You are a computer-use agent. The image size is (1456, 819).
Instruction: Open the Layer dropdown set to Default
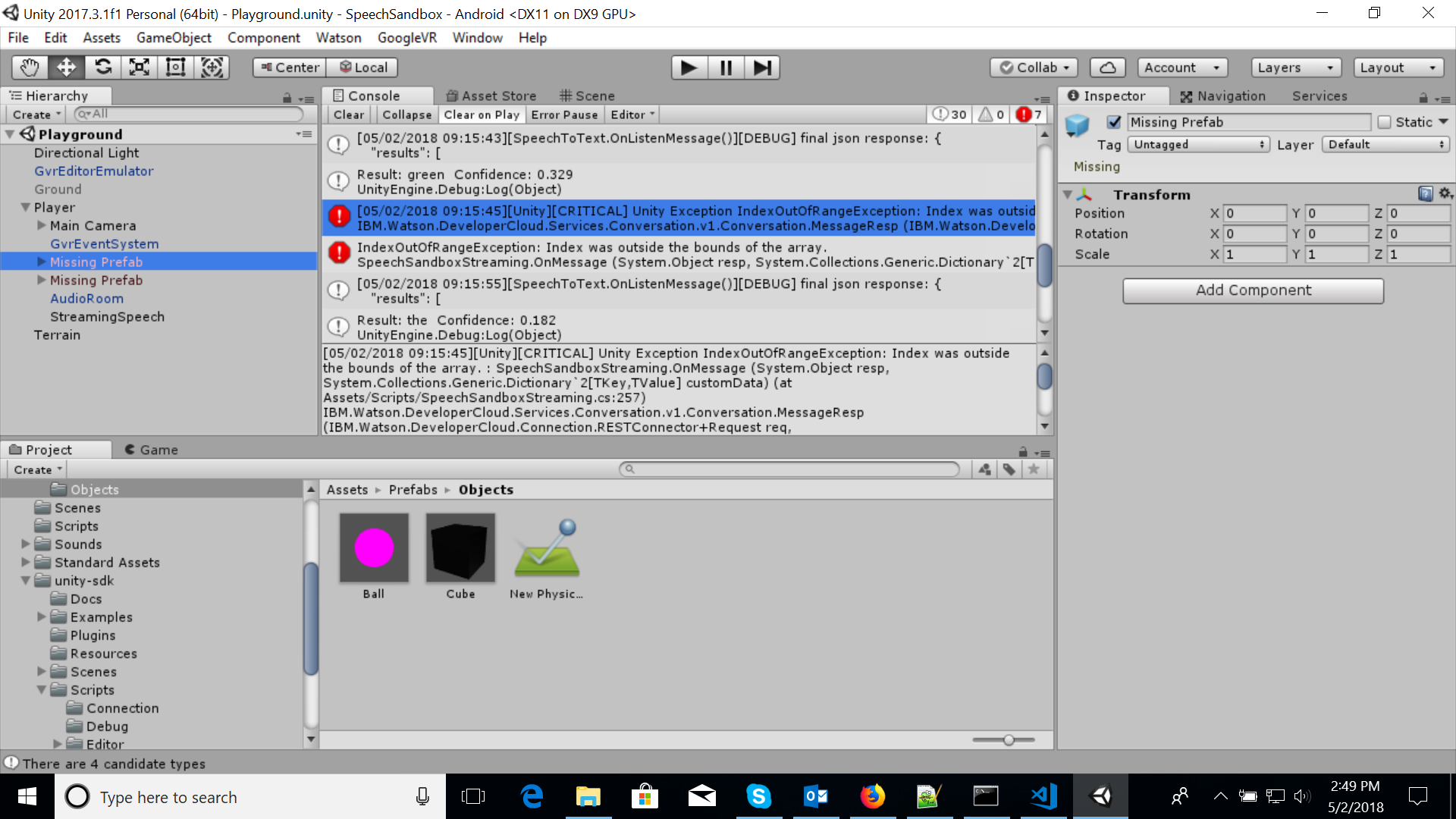[1385, 144]
